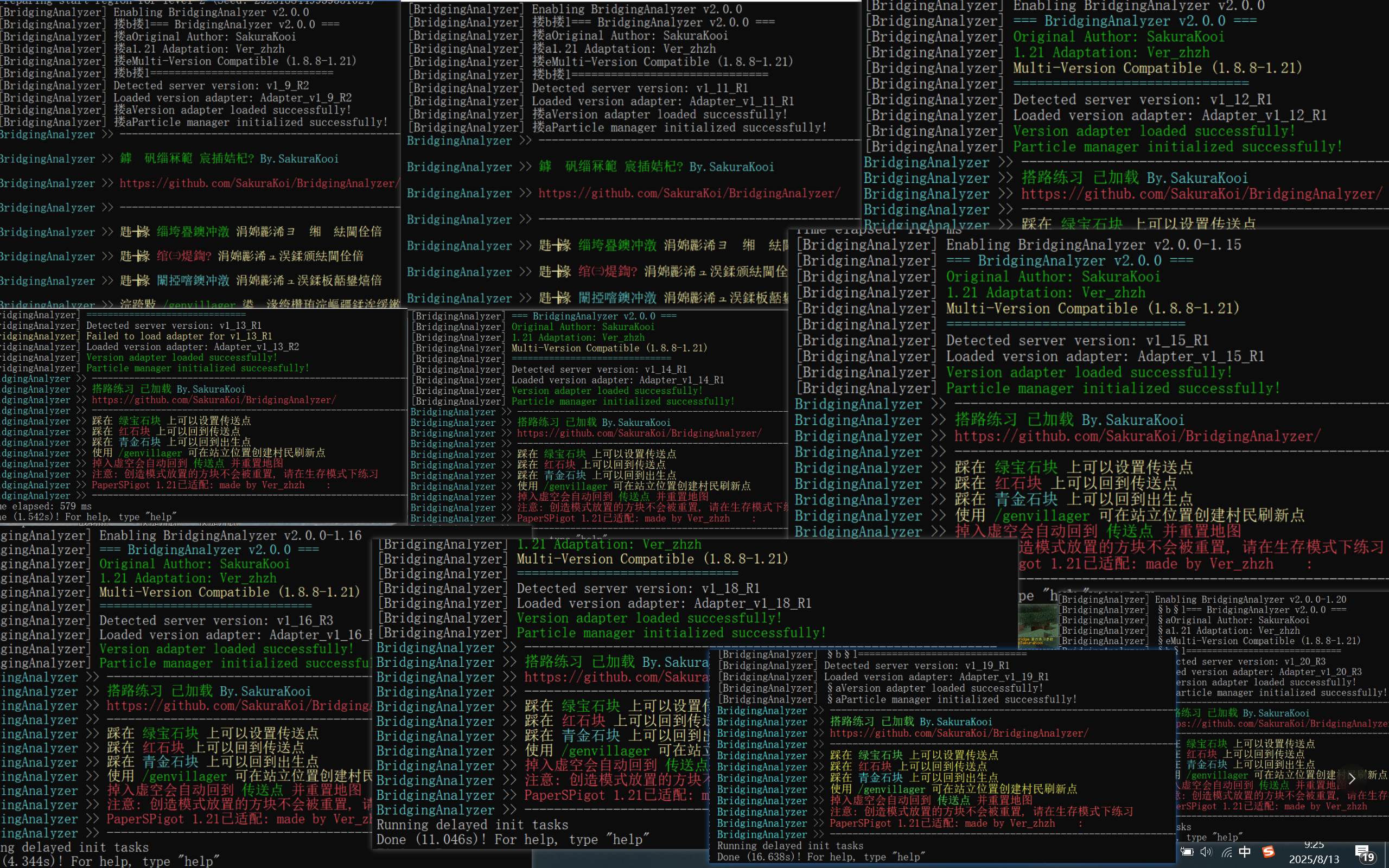Open the taskbar clock showing 2025/8/13

click(1314, 852)
